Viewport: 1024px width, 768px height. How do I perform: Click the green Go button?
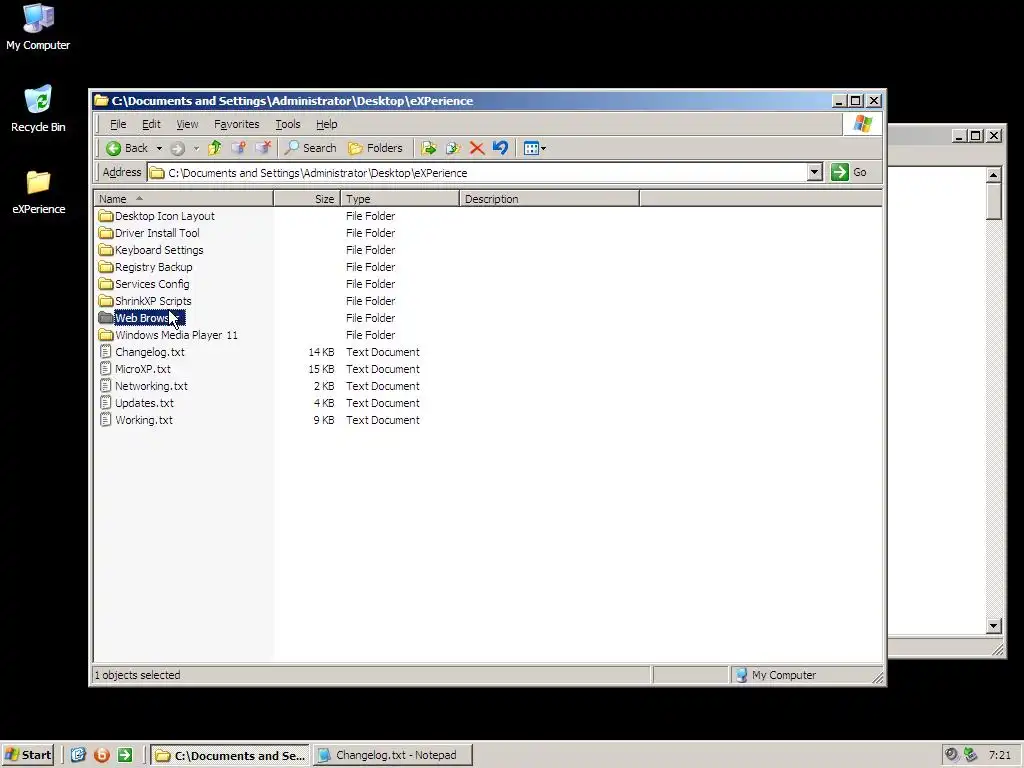point(848,172)
